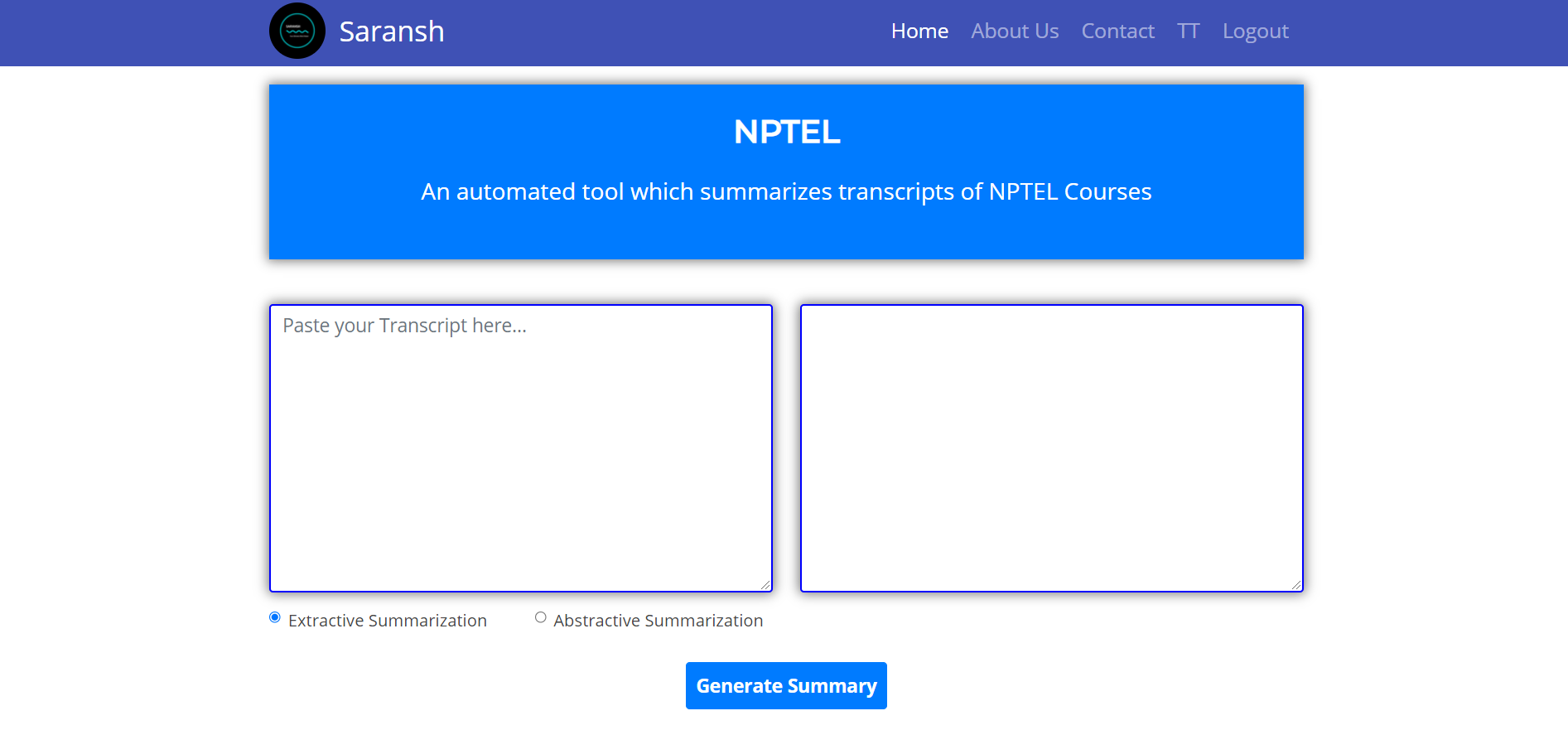
Task: Click the 'An automated tool which summarizes' tagline
Action: point(786,191)
